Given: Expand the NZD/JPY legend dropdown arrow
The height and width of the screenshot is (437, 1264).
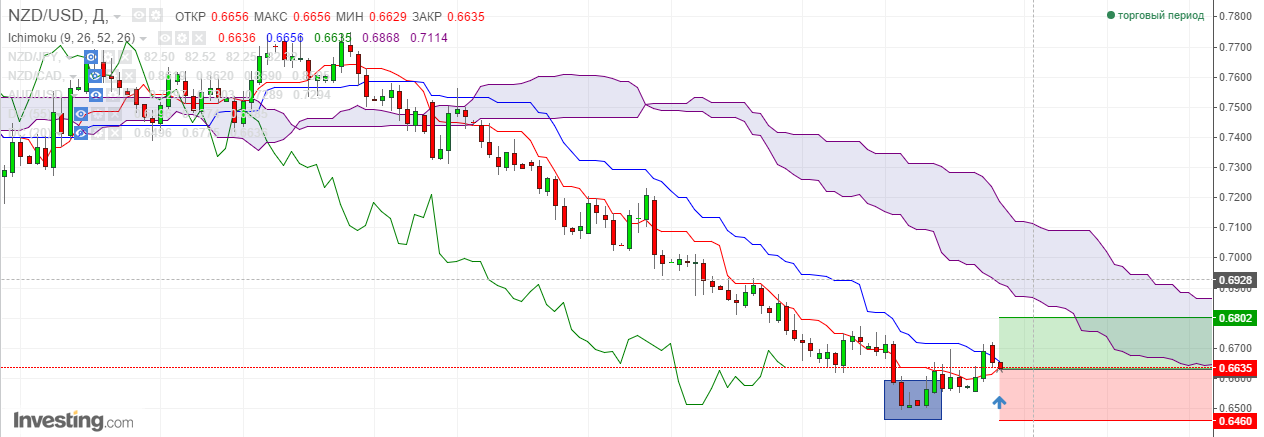Looking at the screenshot, I should coord(68,58).
